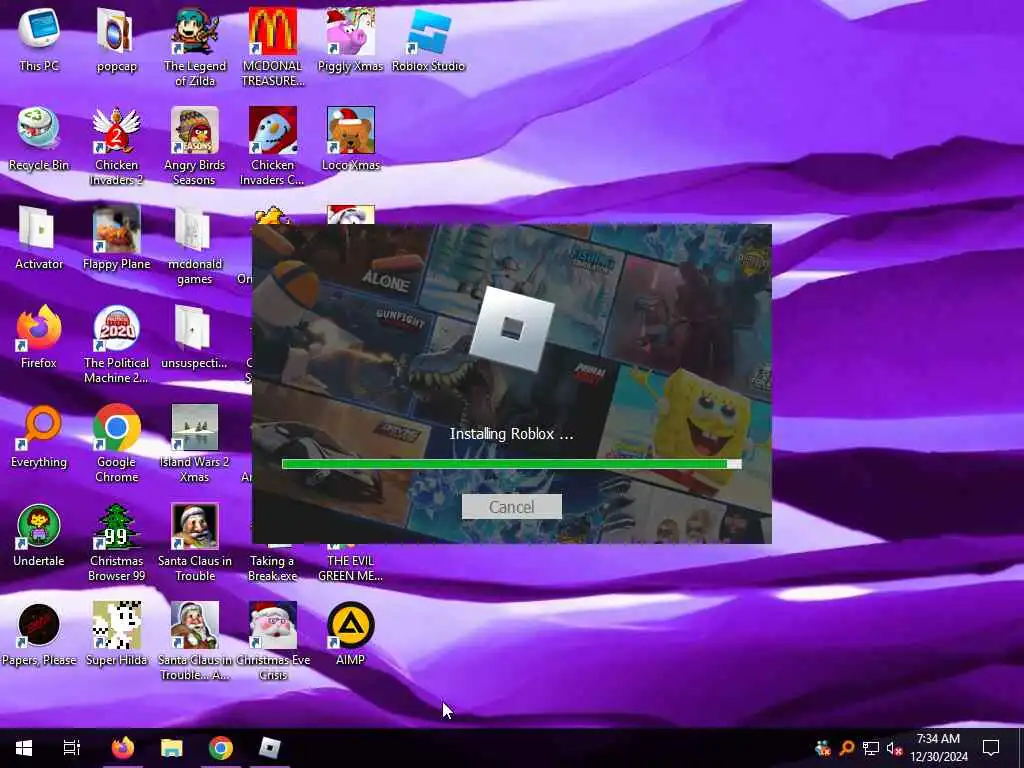Click the muted volume tray icon
The height and width of the screenshot is (768, 1024).
click(x=894, y=749)
